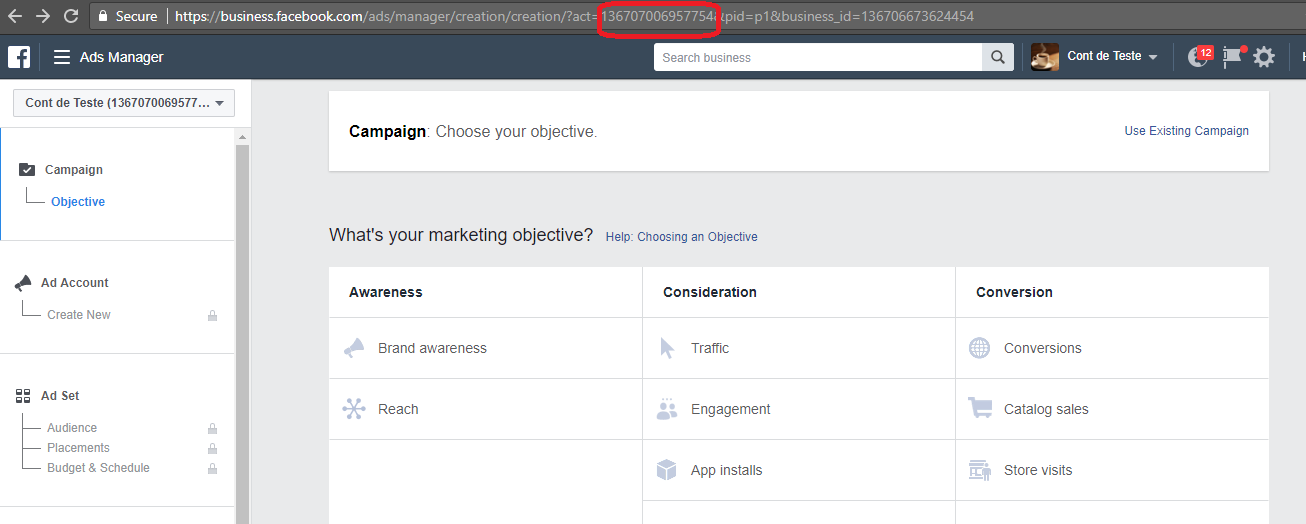Choose the Traffic objective
This screenshot has width=1306, height=524.
click(x=709, y=348)
